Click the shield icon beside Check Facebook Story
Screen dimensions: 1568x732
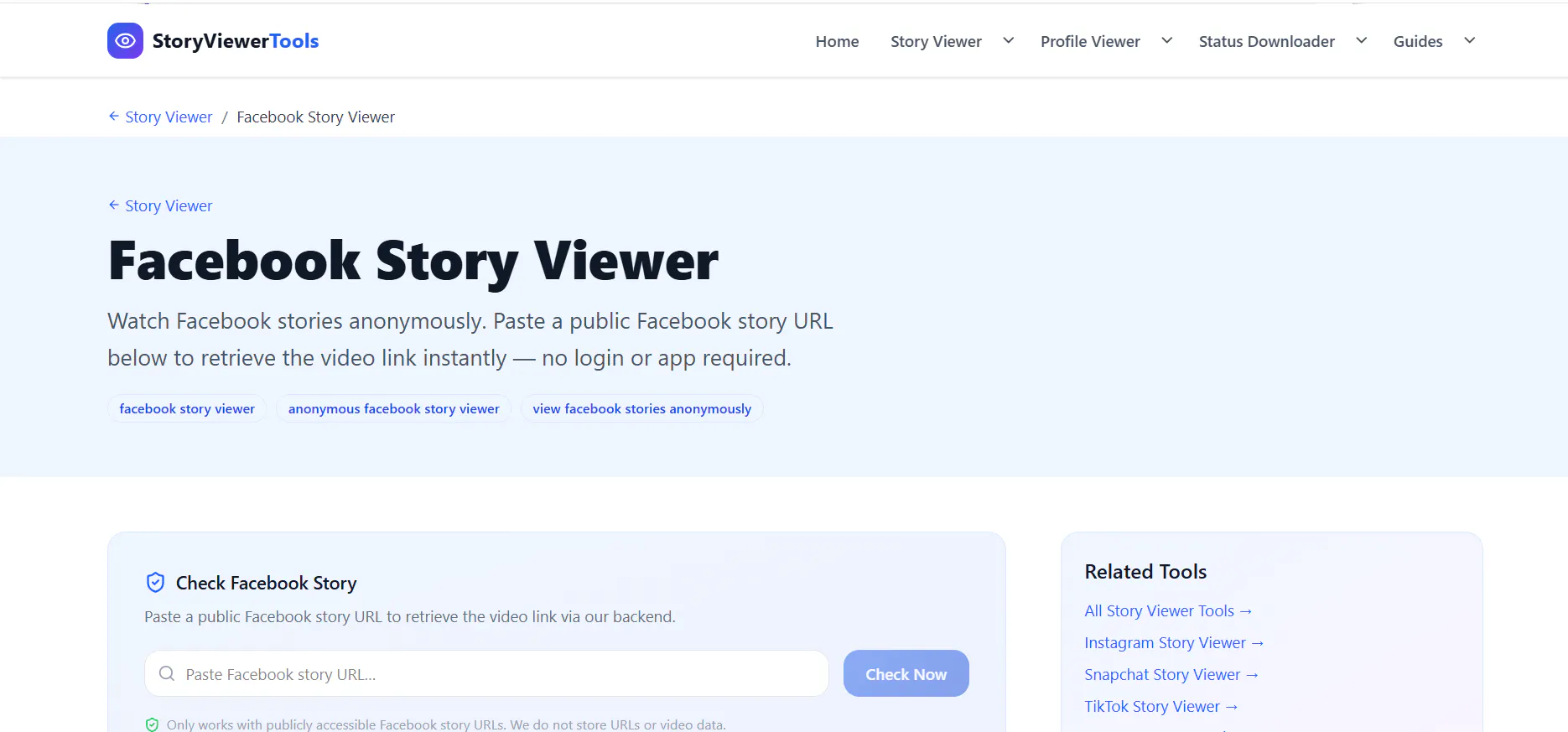(155, 582)
